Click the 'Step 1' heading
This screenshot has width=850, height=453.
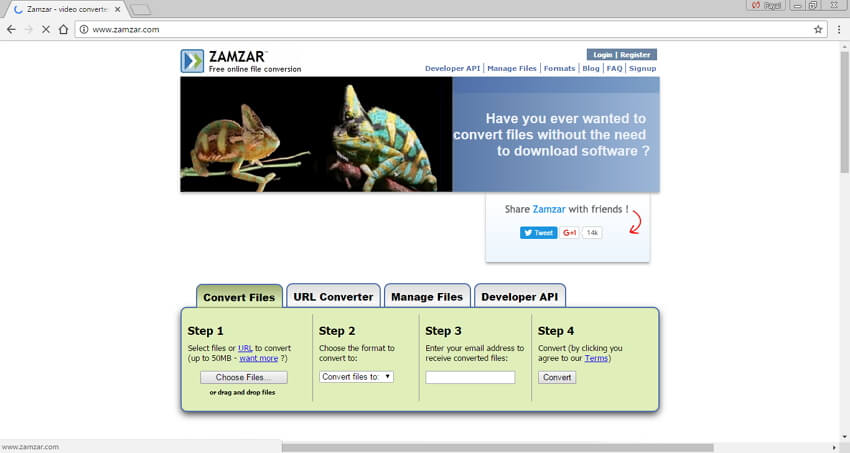pyautogui.click(x=205, y=331)
